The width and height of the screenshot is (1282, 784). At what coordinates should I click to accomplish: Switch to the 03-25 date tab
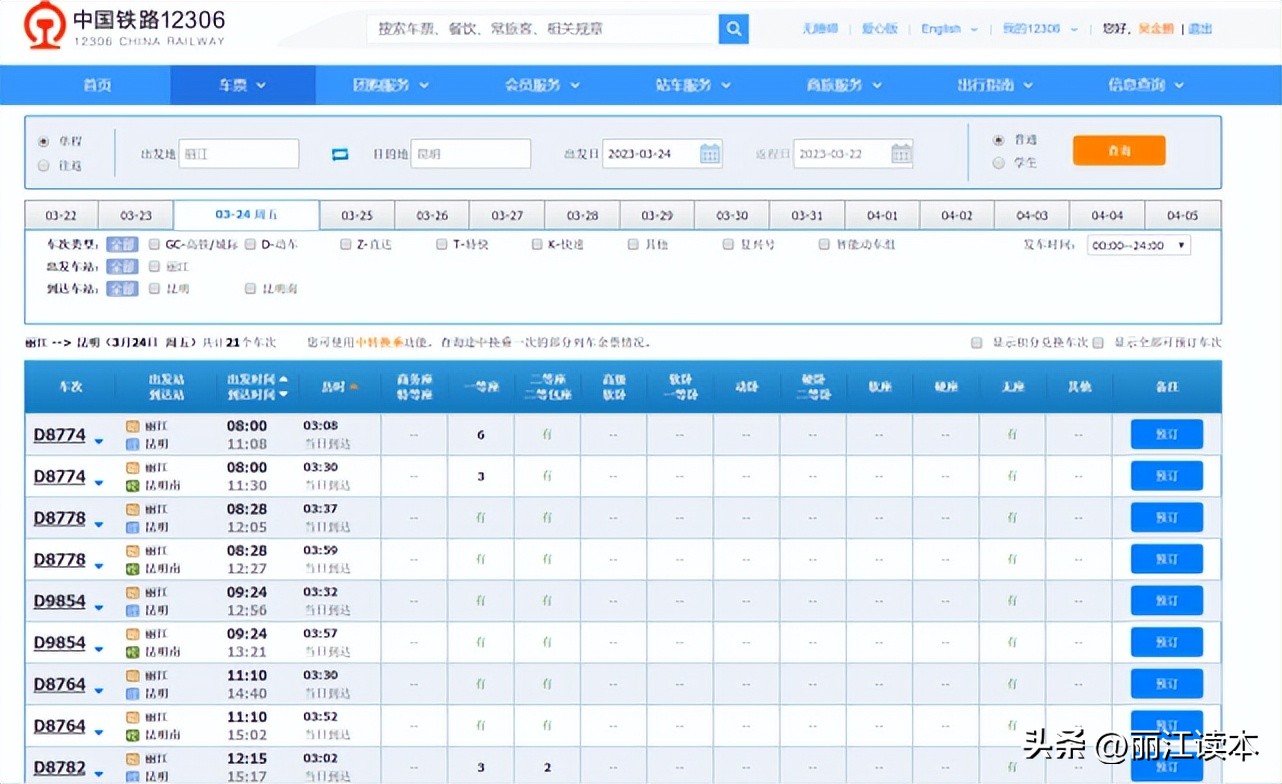356,214
